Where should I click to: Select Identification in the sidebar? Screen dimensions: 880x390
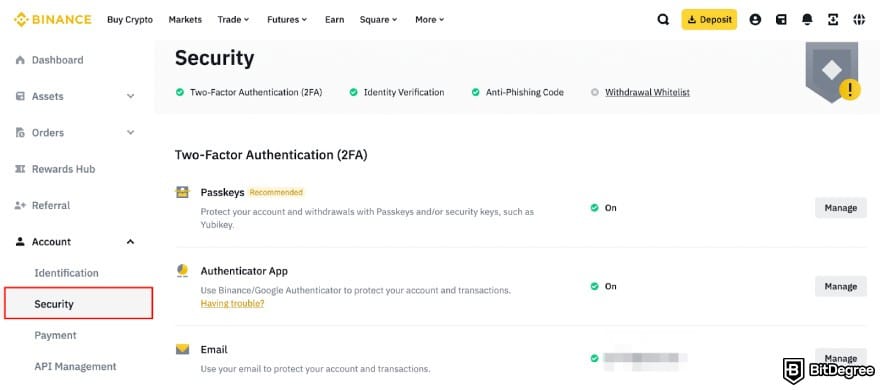(66, 273)
